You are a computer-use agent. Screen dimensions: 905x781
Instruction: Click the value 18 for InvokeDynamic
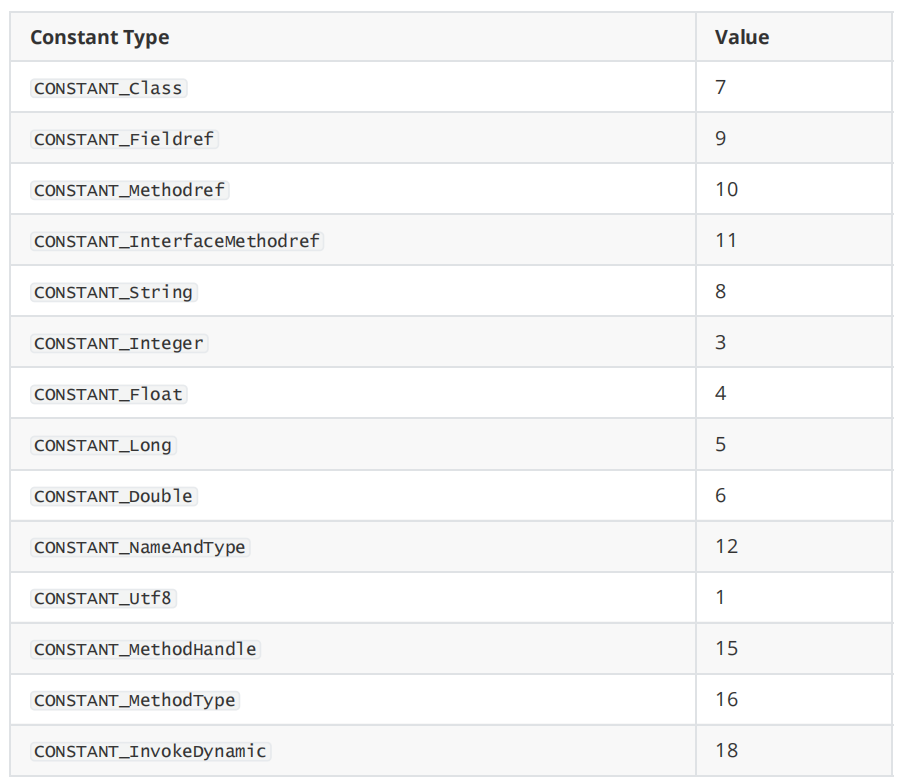[727, 750]
